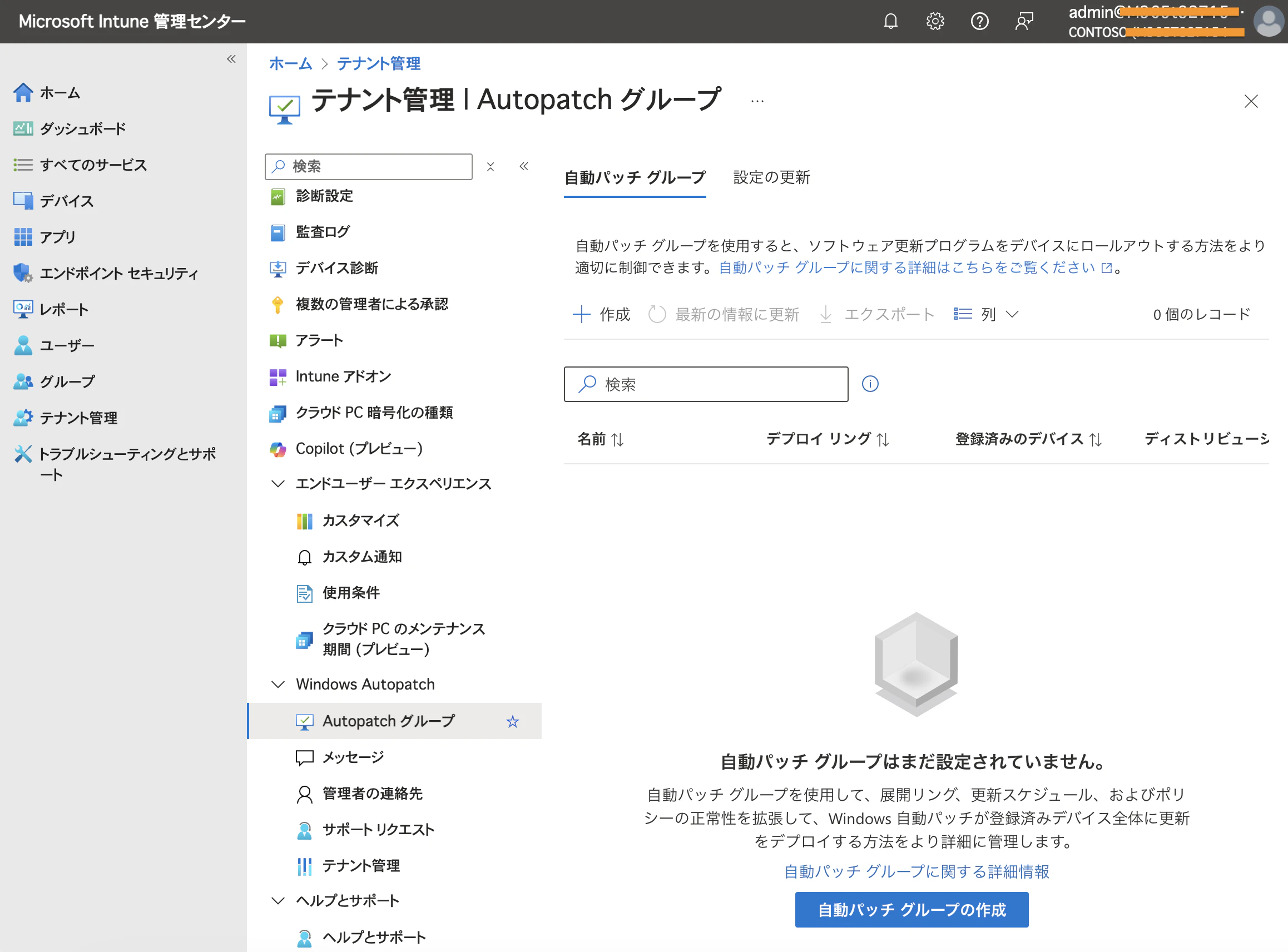Open ダッシュボード in left navigation
Image resolution: width=1288 pixels, height=952 pixels.
70,128
